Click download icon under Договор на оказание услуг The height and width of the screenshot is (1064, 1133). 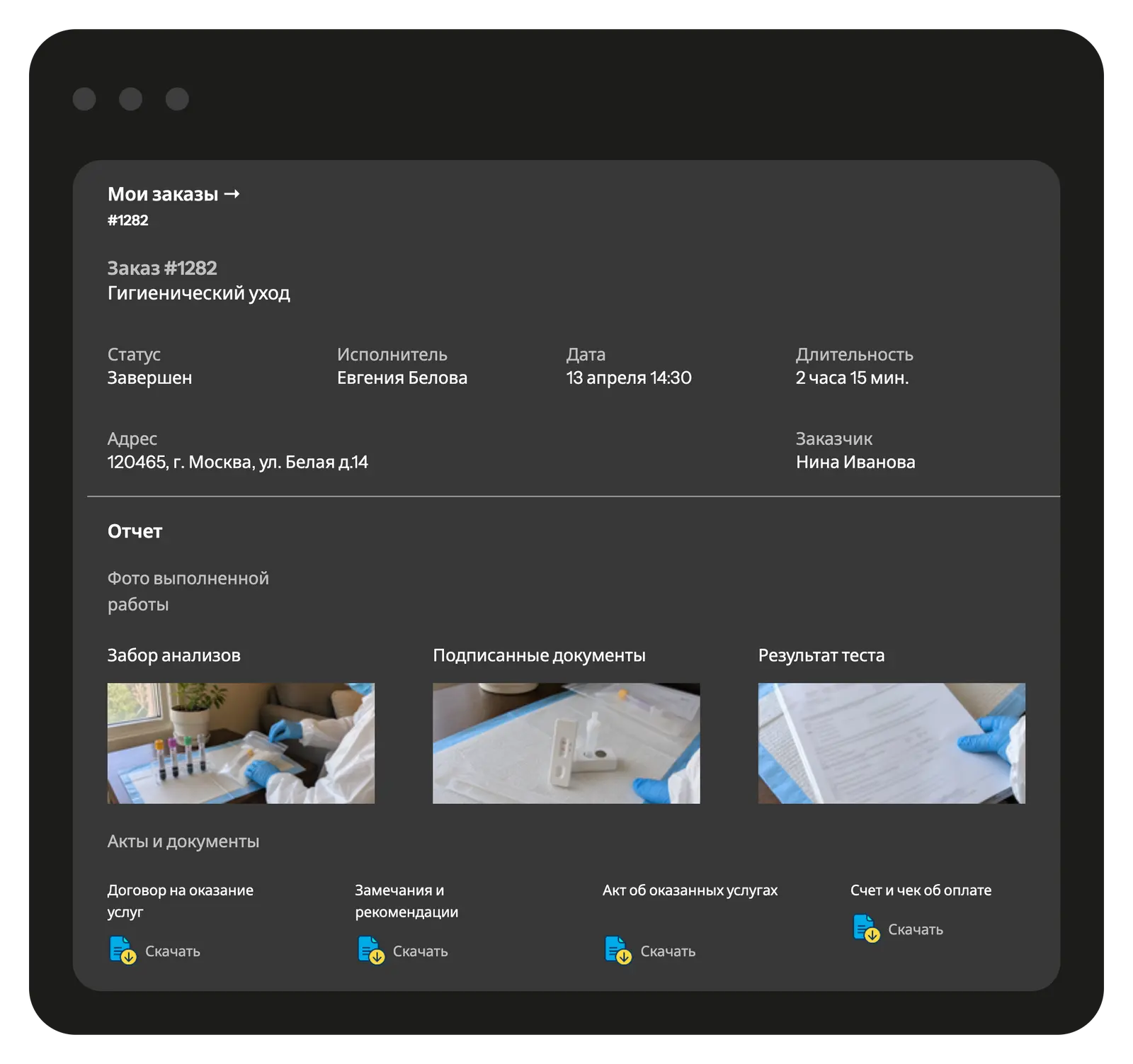(x=123, y=950)
